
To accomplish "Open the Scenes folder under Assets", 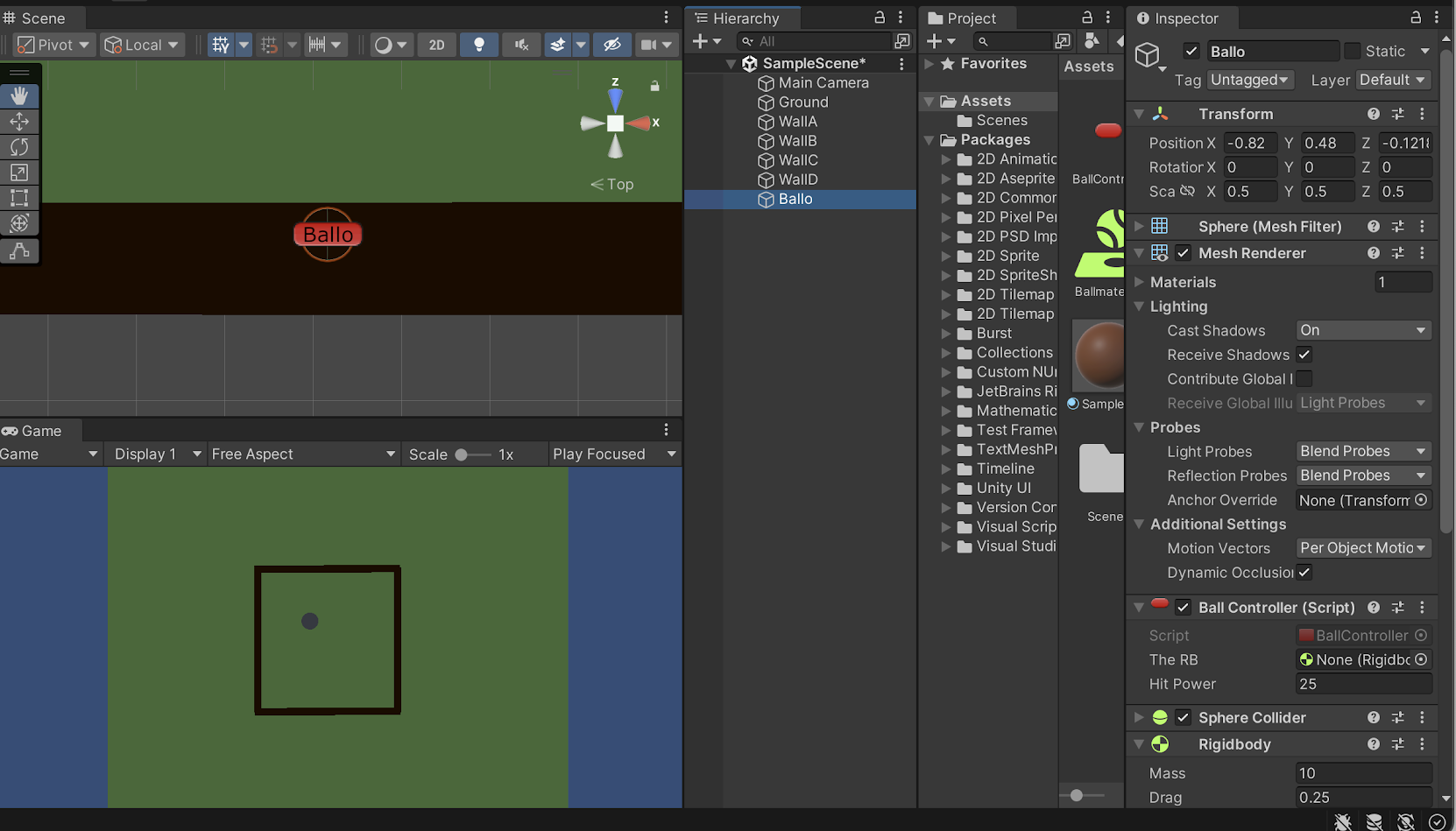I will click(1001, 121).
